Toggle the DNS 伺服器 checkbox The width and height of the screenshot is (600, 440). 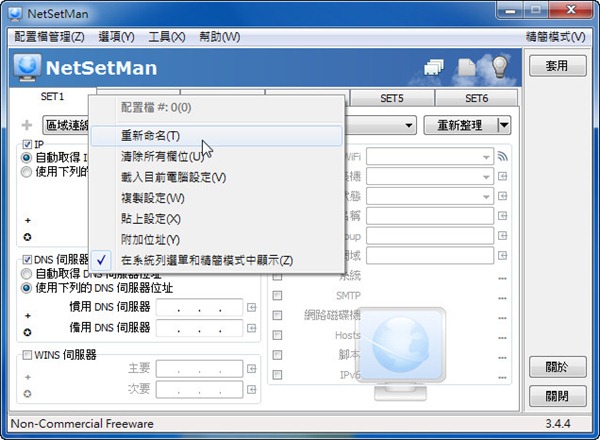click(x=27, y=260)
